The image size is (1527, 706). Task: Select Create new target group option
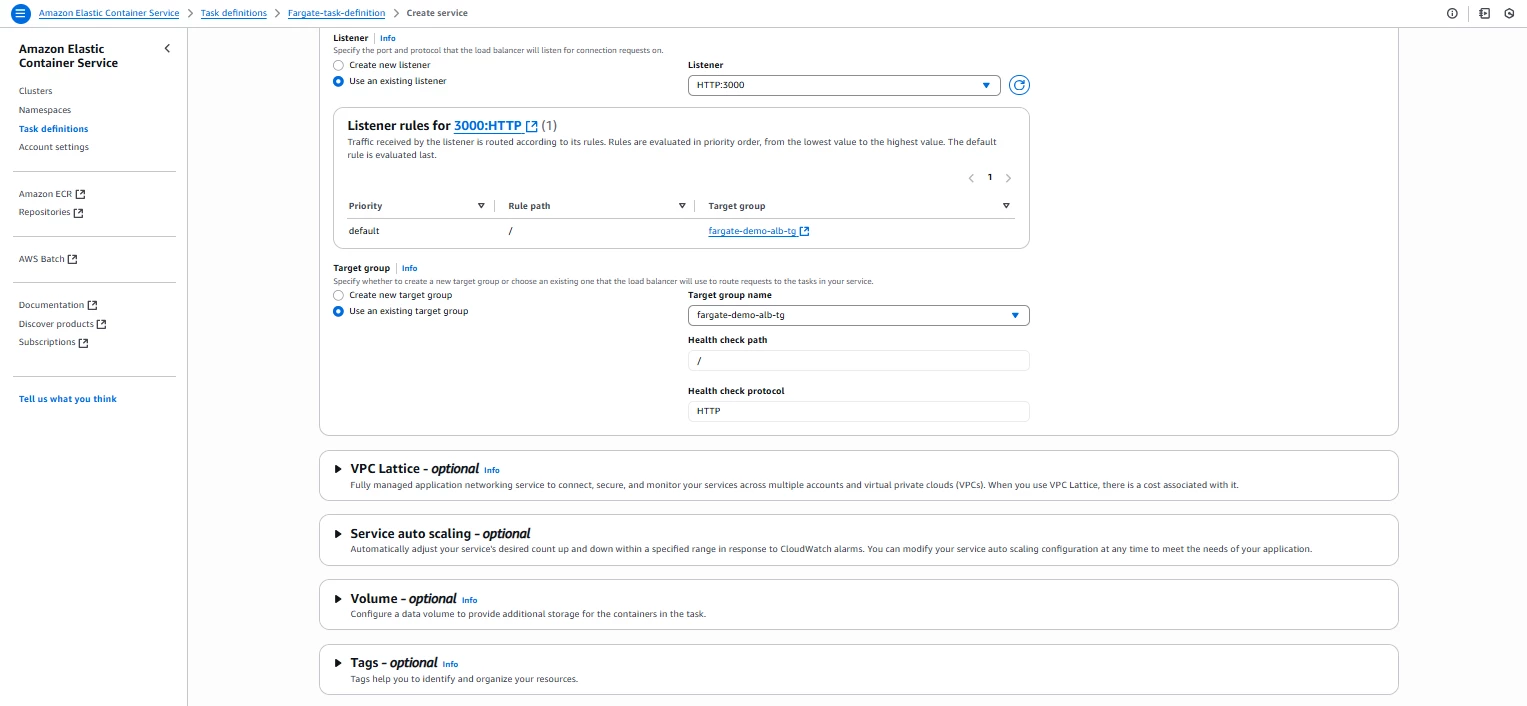pyautogui.click(x=338, y=295)
